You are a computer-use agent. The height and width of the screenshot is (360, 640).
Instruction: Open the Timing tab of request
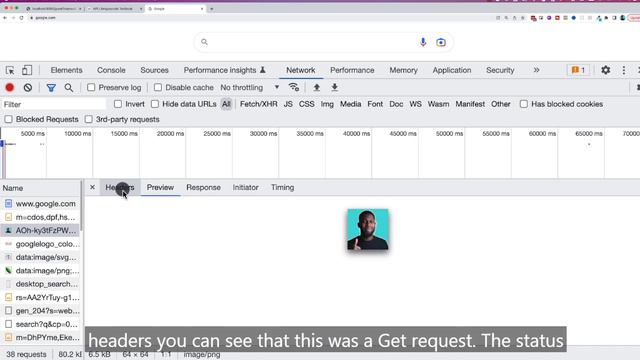pos(282,187)
